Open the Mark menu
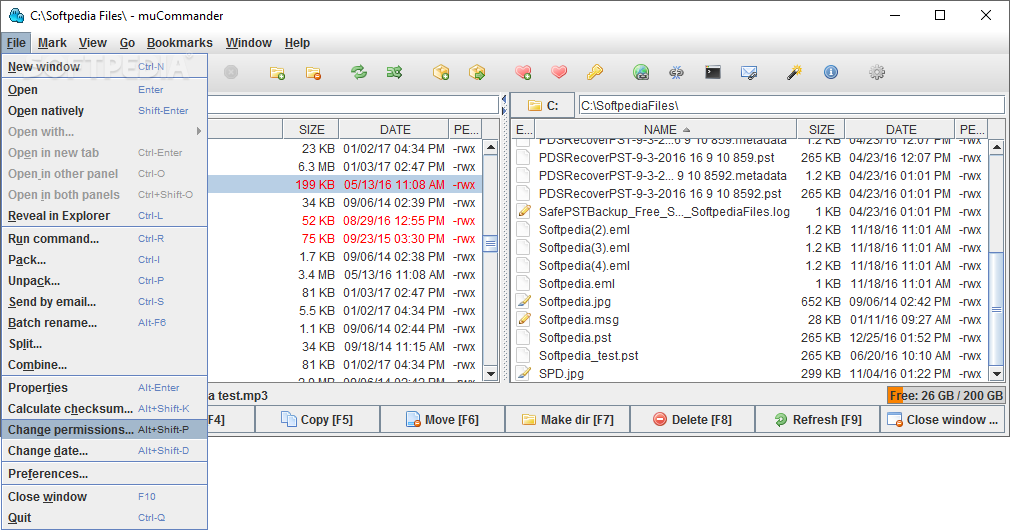Image resolution: width=1010 pixels, height=530 pixels. click(x=52, y=43)
